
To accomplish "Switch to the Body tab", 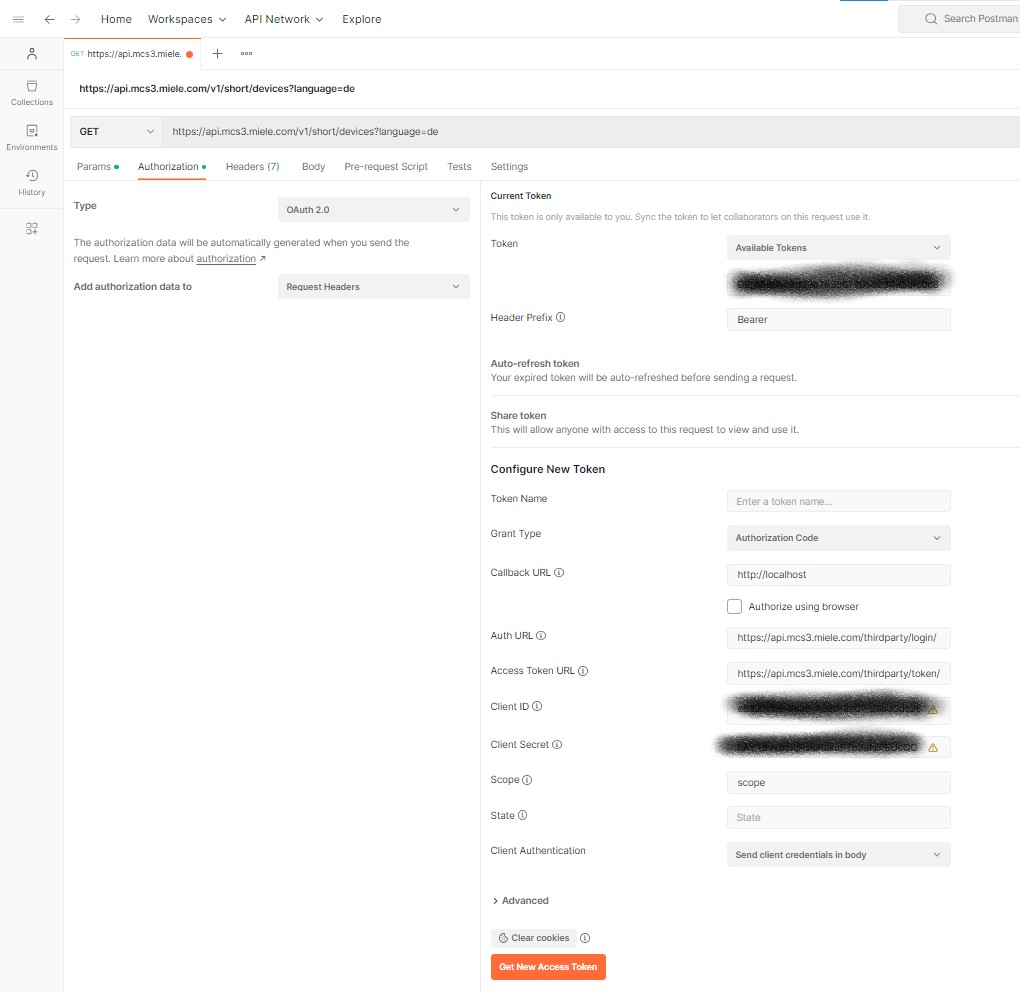I will click(x=313, y=167).
